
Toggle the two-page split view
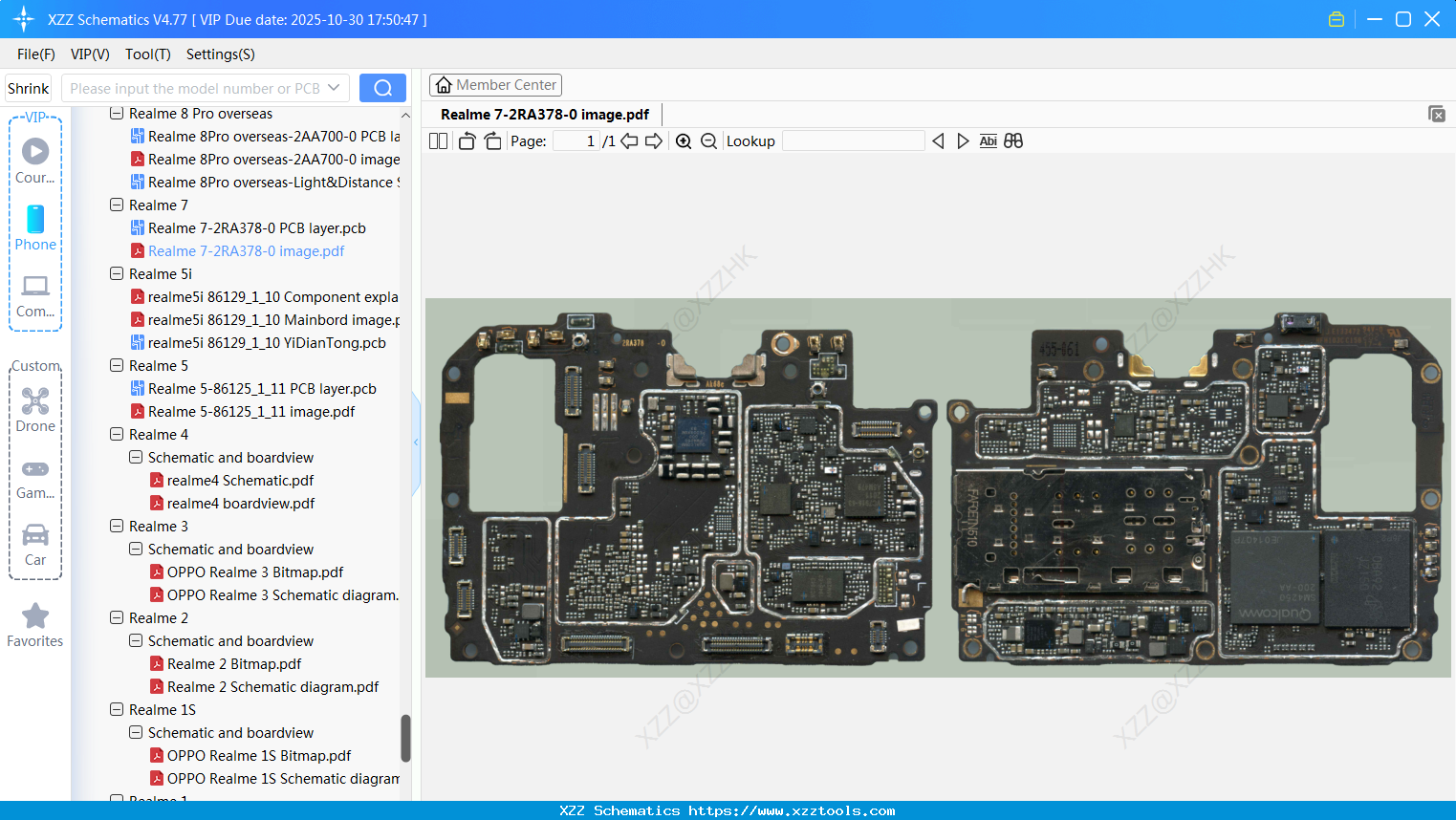tap(439, 141)
